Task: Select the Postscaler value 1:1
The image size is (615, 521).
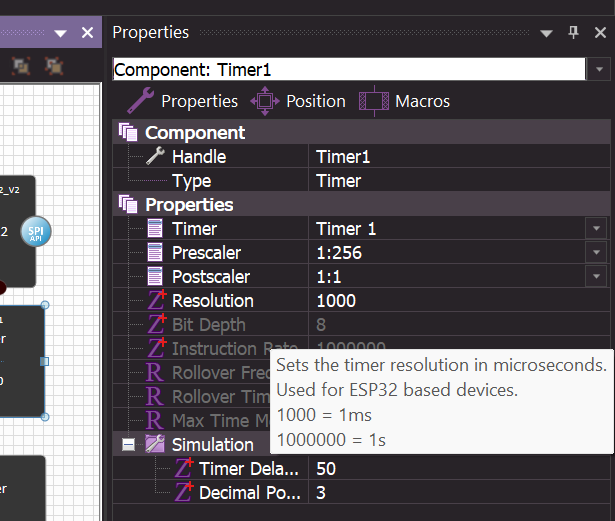Action: (x=329, y=277)
